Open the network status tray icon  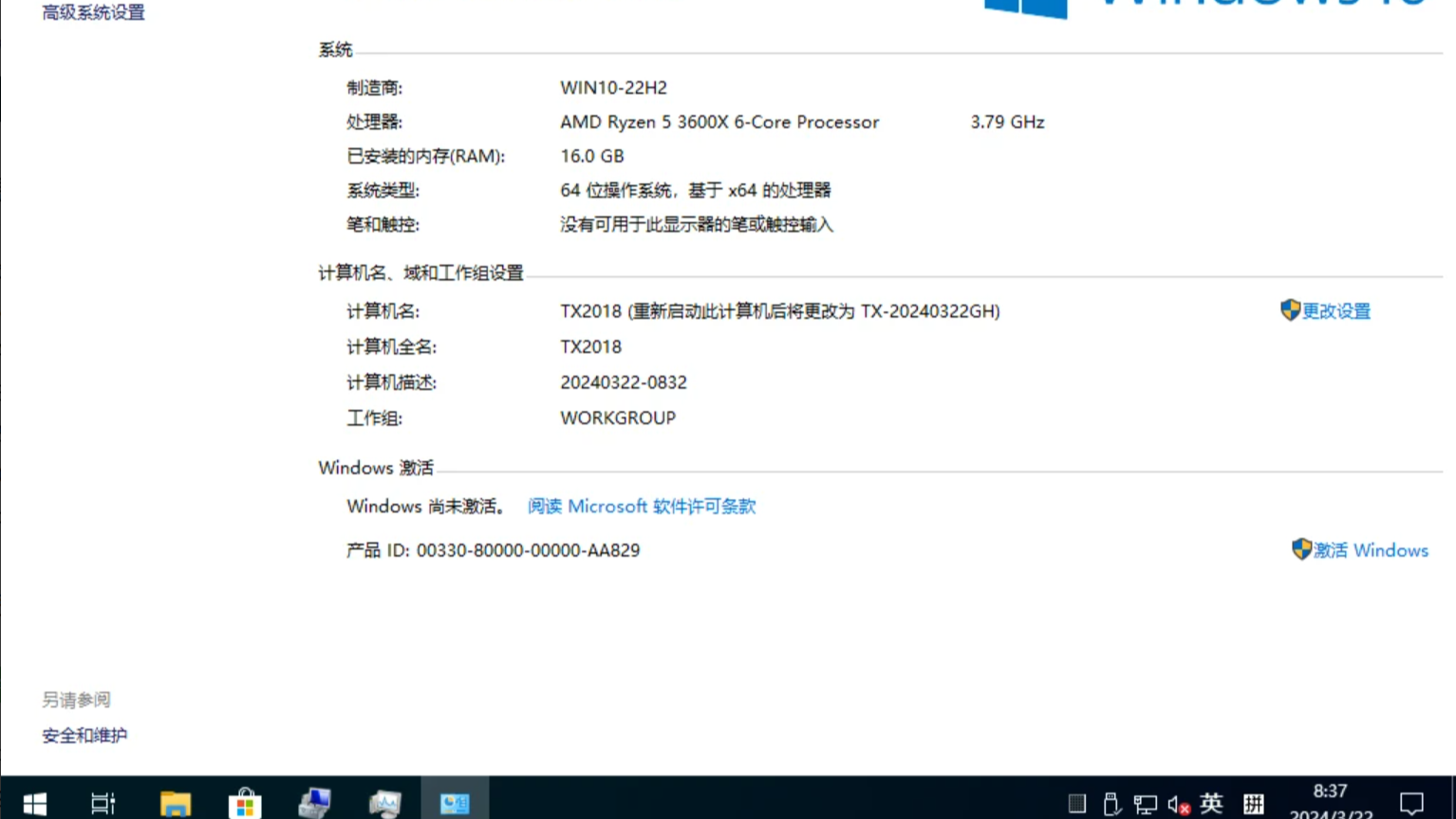1145,803
